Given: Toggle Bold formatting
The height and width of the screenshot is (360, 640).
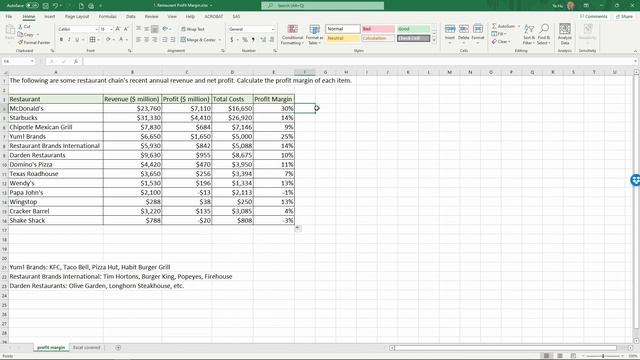Looking at the screenshot, I should tap(61, 40).
